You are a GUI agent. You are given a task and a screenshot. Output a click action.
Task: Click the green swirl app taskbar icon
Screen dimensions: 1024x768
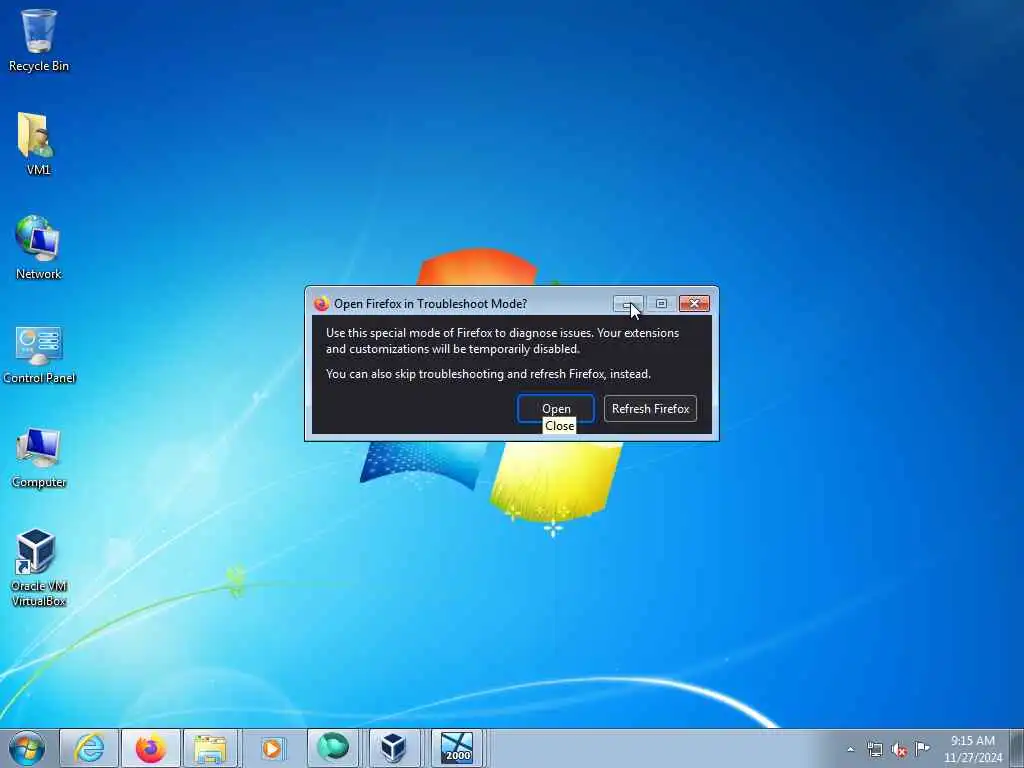pos(332,748)
